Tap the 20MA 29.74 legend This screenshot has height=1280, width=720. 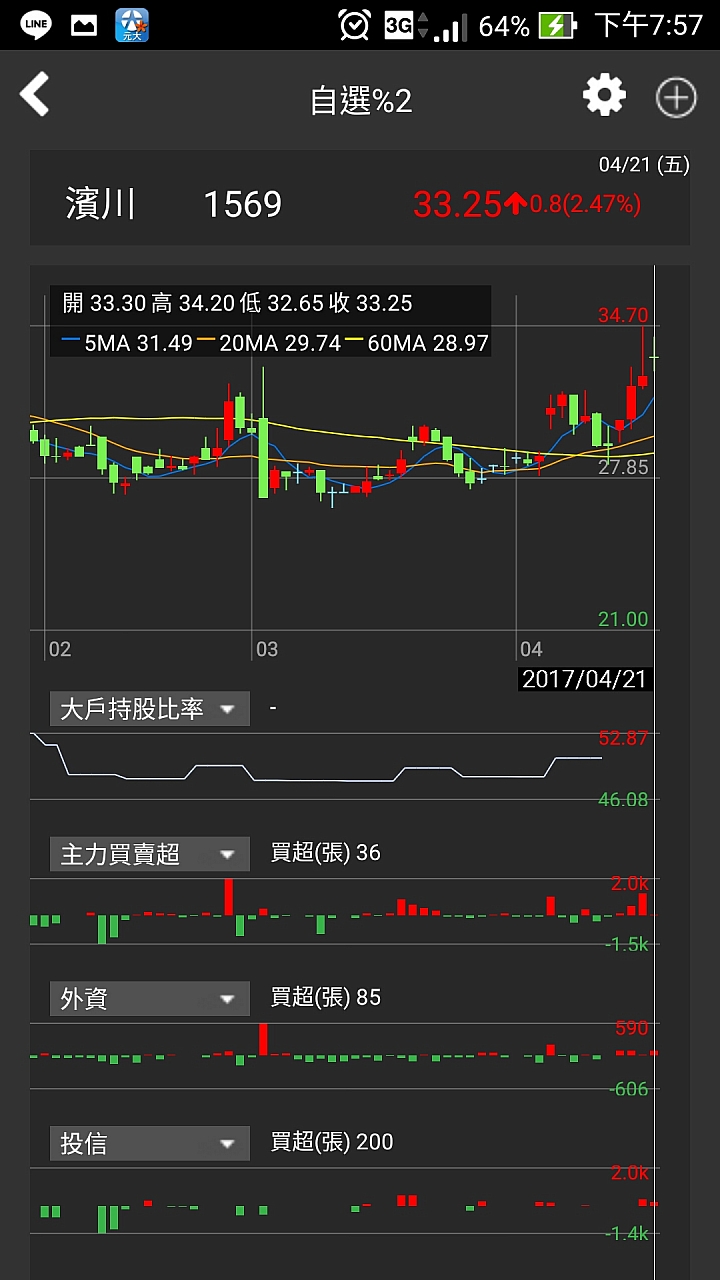tap(268, 343)
